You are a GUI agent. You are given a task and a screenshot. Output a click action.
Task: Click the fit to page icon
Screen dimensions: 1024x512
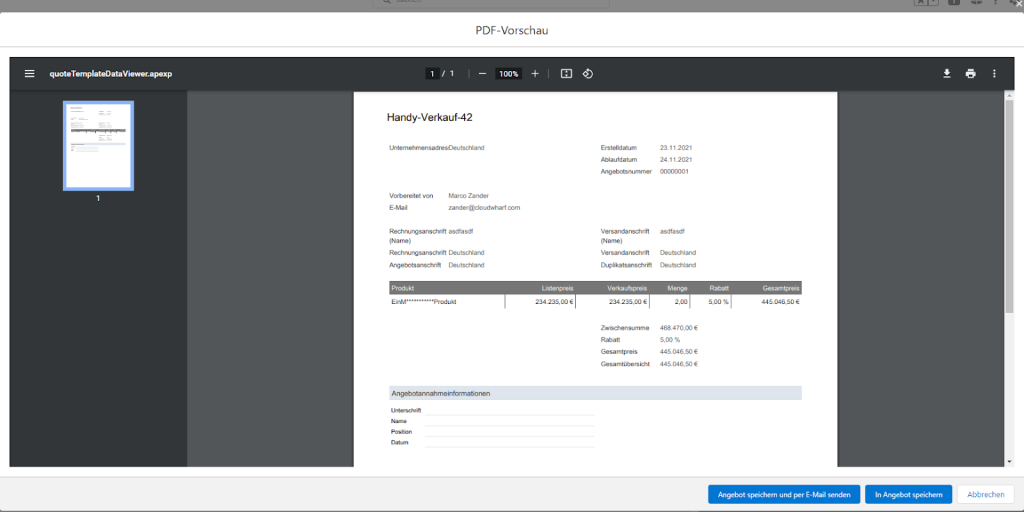pyautogui.click(x=566, y=74)
